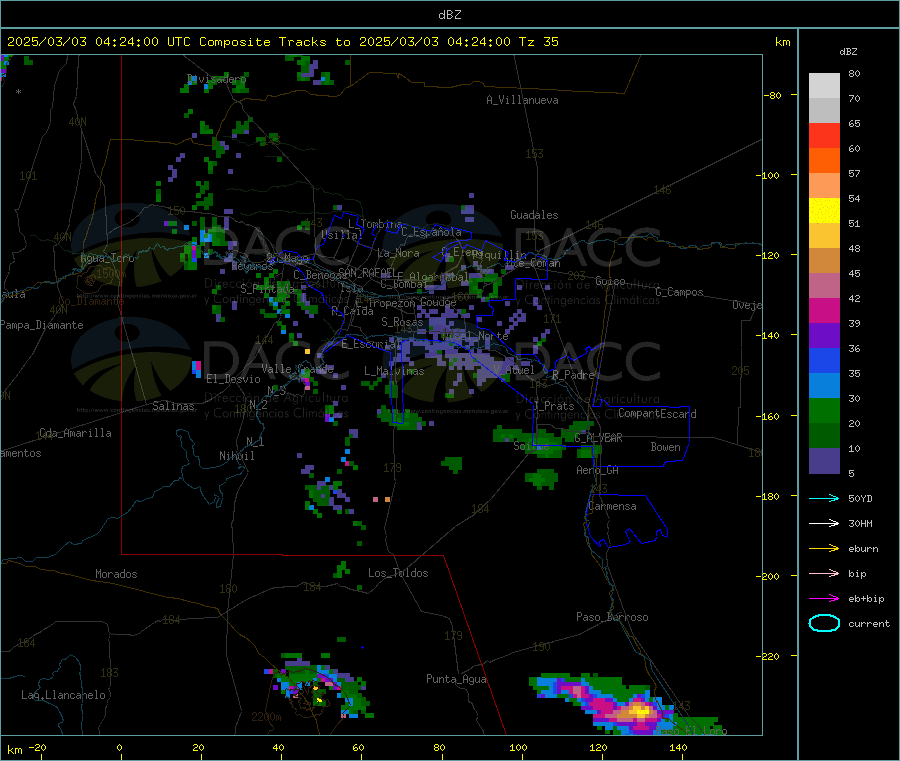Select the light gray 70-80 dBZ swatch
The width and height of the screenshot is (900, 761).
coord(824,86)
